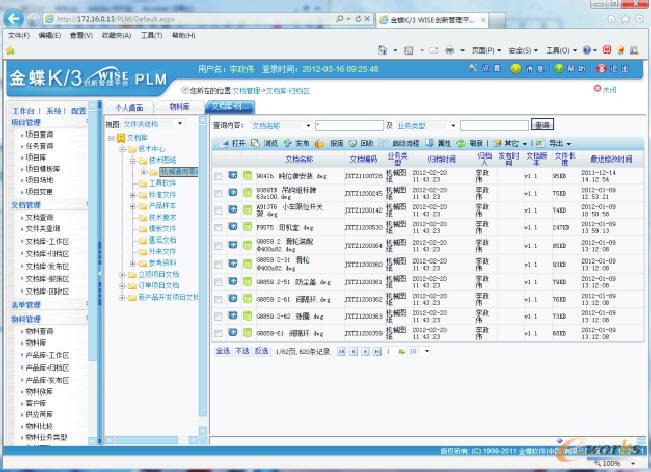Tick the checkbox for the 司机室.dwg row
Screen dimensions: 651x472
click(218, 227)
